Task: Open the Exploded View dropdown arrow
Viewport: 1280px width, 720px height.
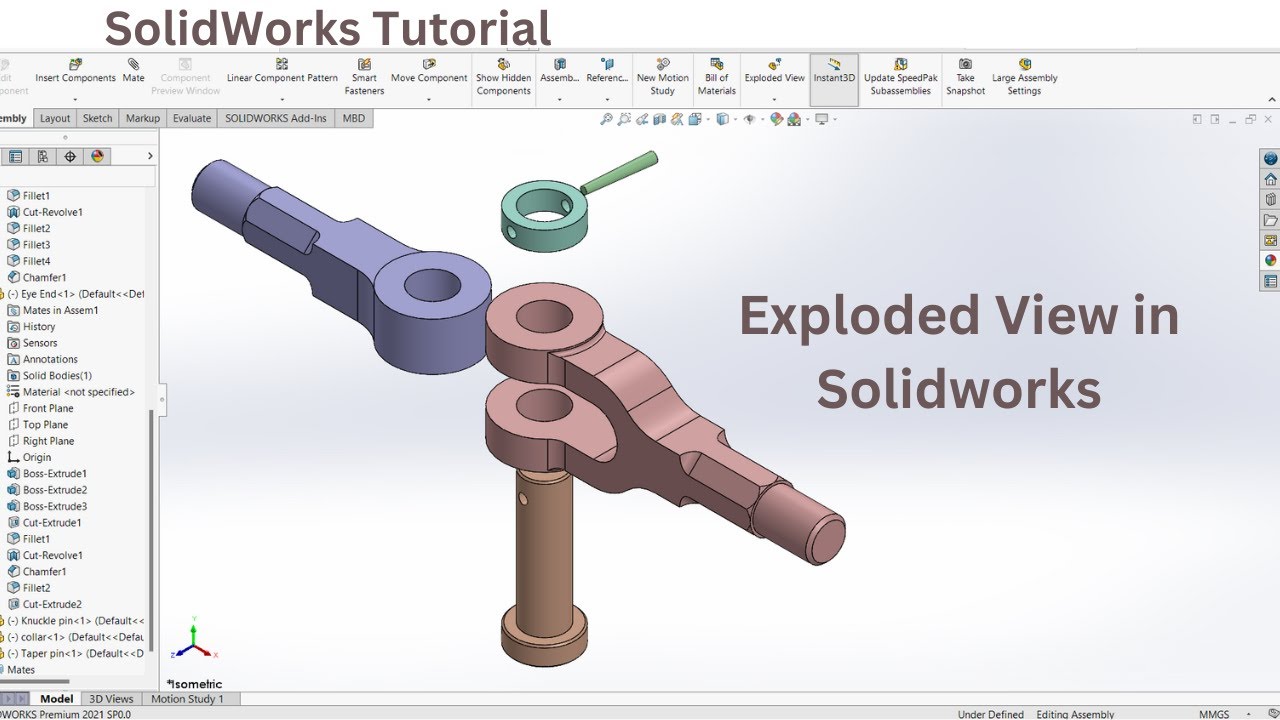Action: pos(775,99)
